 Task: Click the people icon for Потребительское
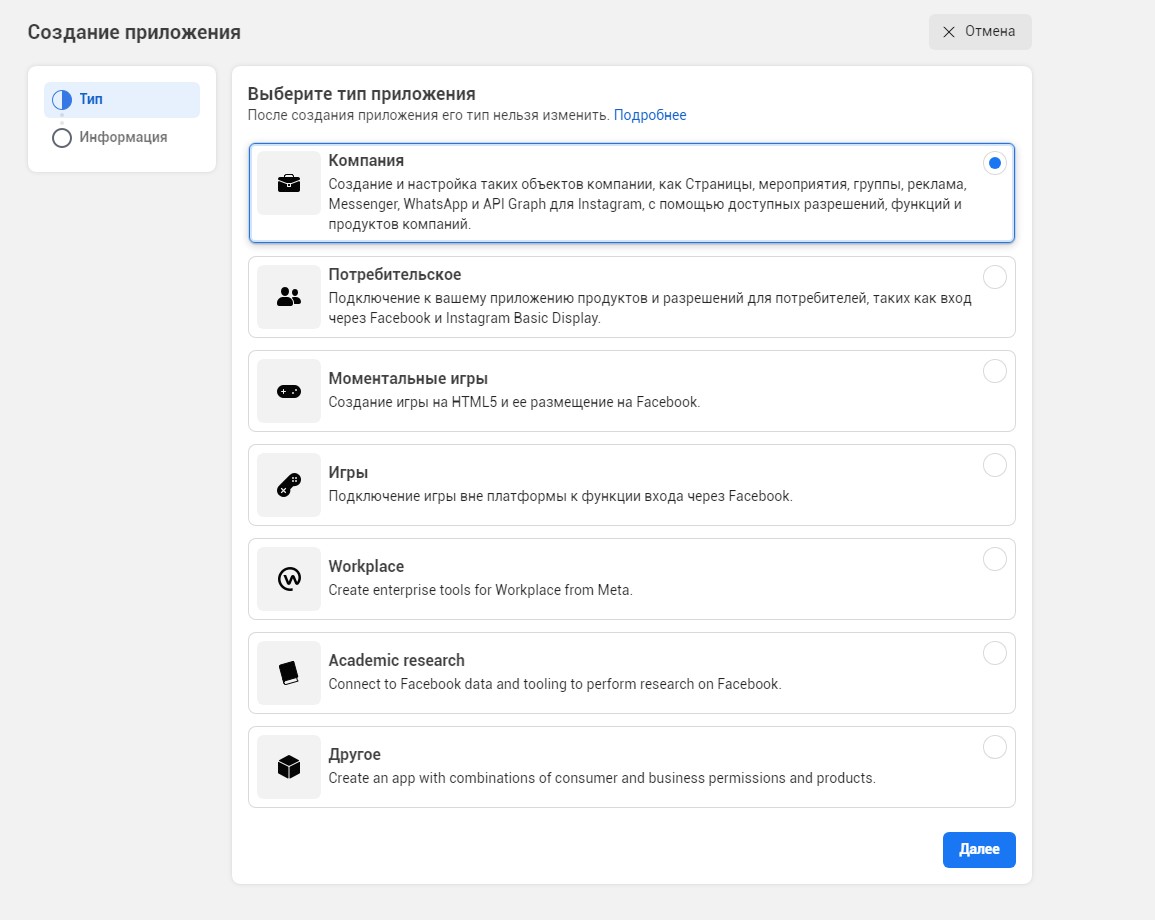pyautogui.click(x=289, y=297)
